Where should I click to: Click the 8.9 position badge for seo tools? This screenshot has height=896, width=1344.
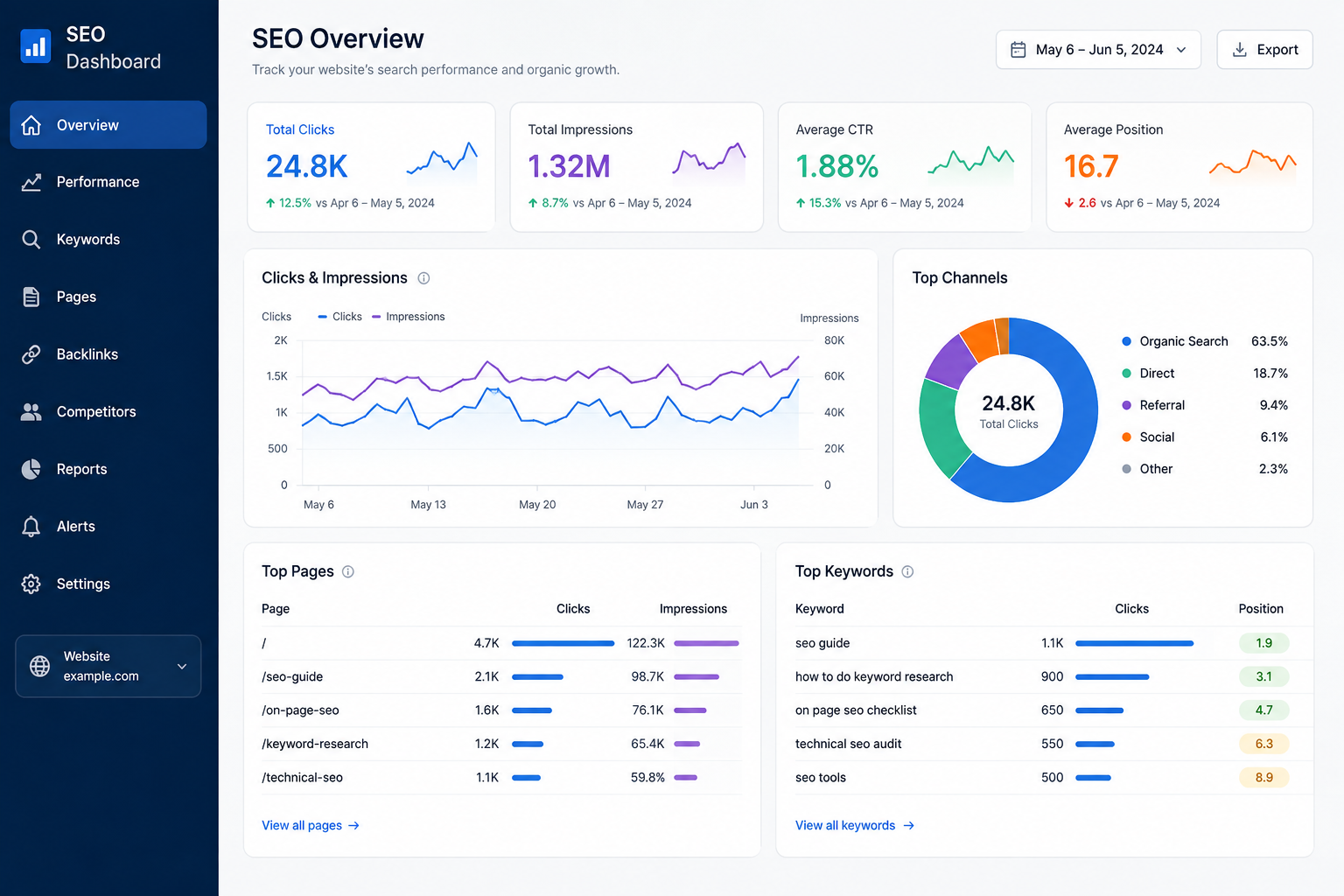tap(1264, 777)
